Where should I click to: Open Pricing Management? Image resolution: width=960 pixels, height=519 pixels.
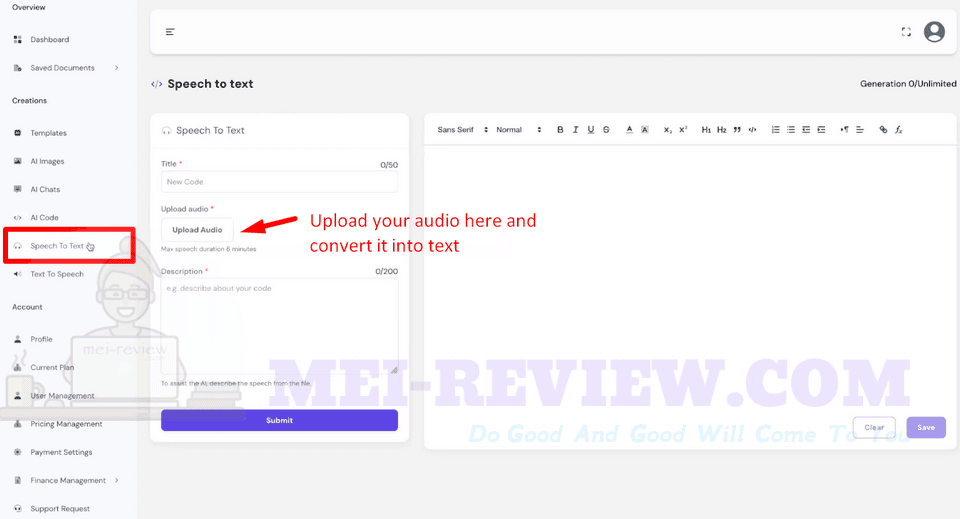[66, 424]
